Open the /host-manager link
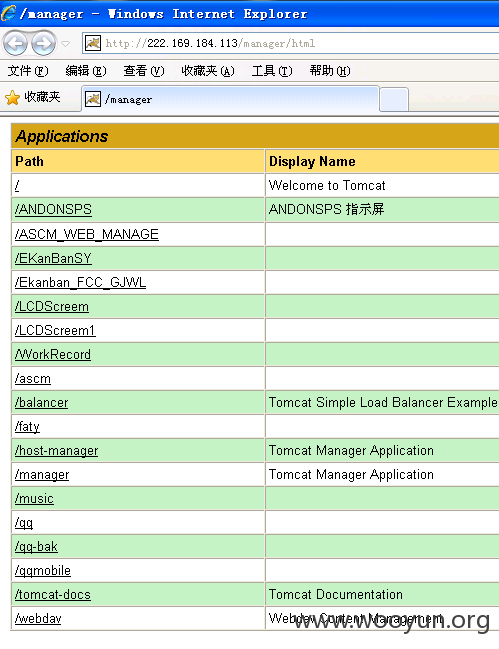This screenshot has height=649, width=499. pos(56,451)
